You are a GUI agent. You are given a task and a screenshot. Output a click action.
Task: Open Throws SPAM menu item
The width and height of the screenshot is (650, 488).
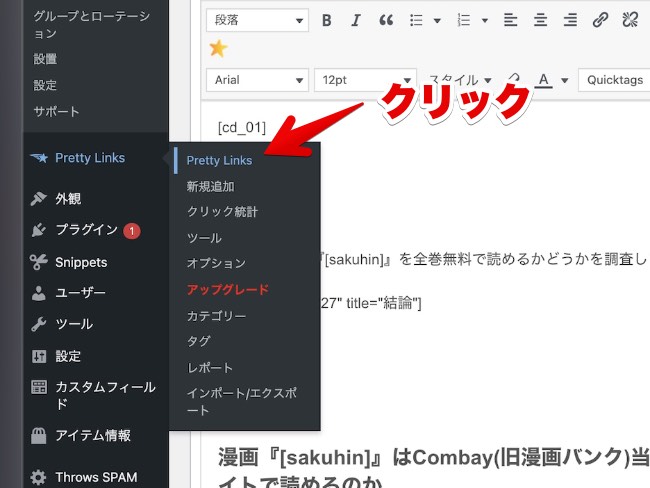[x=96, y=477]
